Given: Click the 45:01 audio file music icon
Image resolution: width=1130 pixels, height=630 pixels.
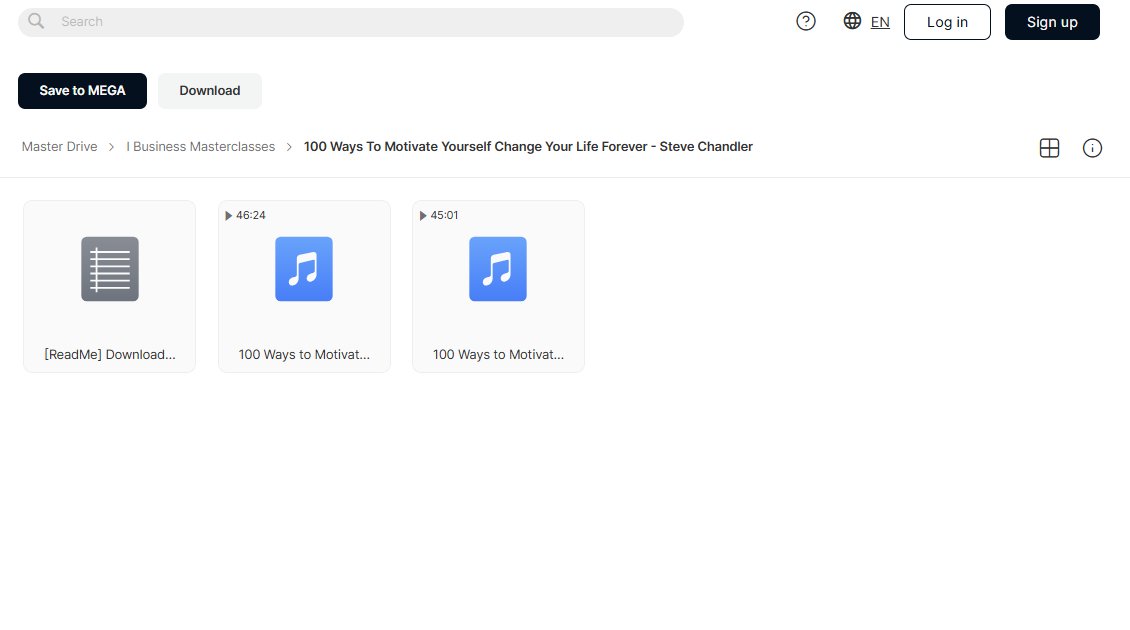Looking at the screenshot, I should (498, 269).
